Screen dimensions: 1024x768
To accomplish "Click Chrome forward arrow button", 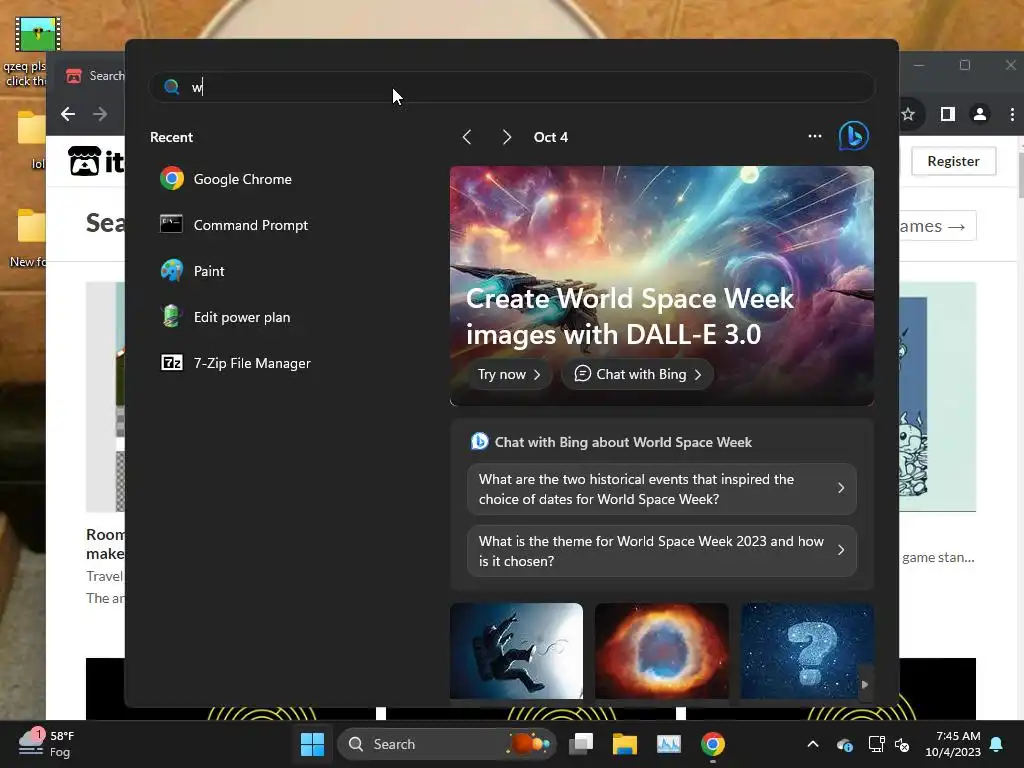I will (100, 114).
